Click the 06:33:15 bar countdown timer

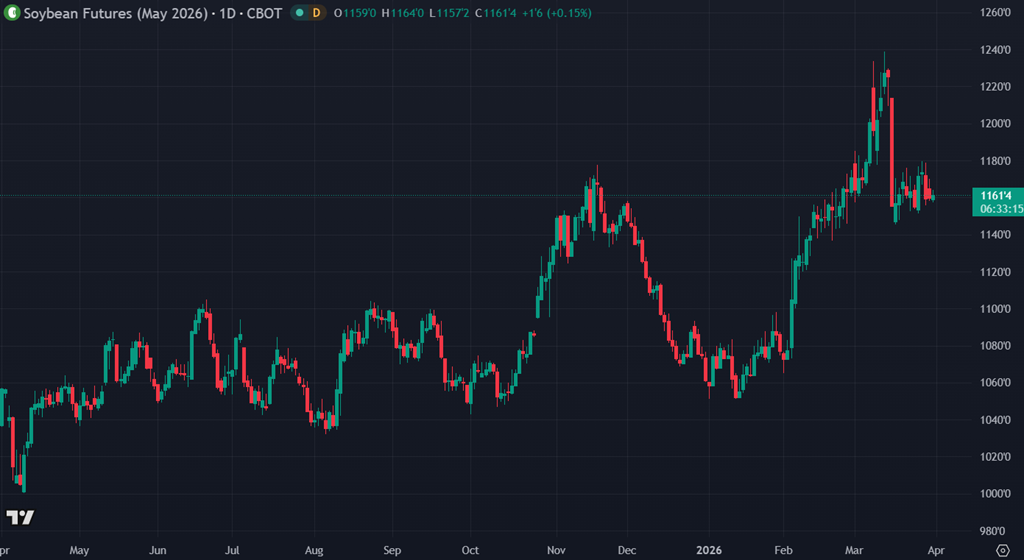pyautogui.click(x=1001, y=210)
